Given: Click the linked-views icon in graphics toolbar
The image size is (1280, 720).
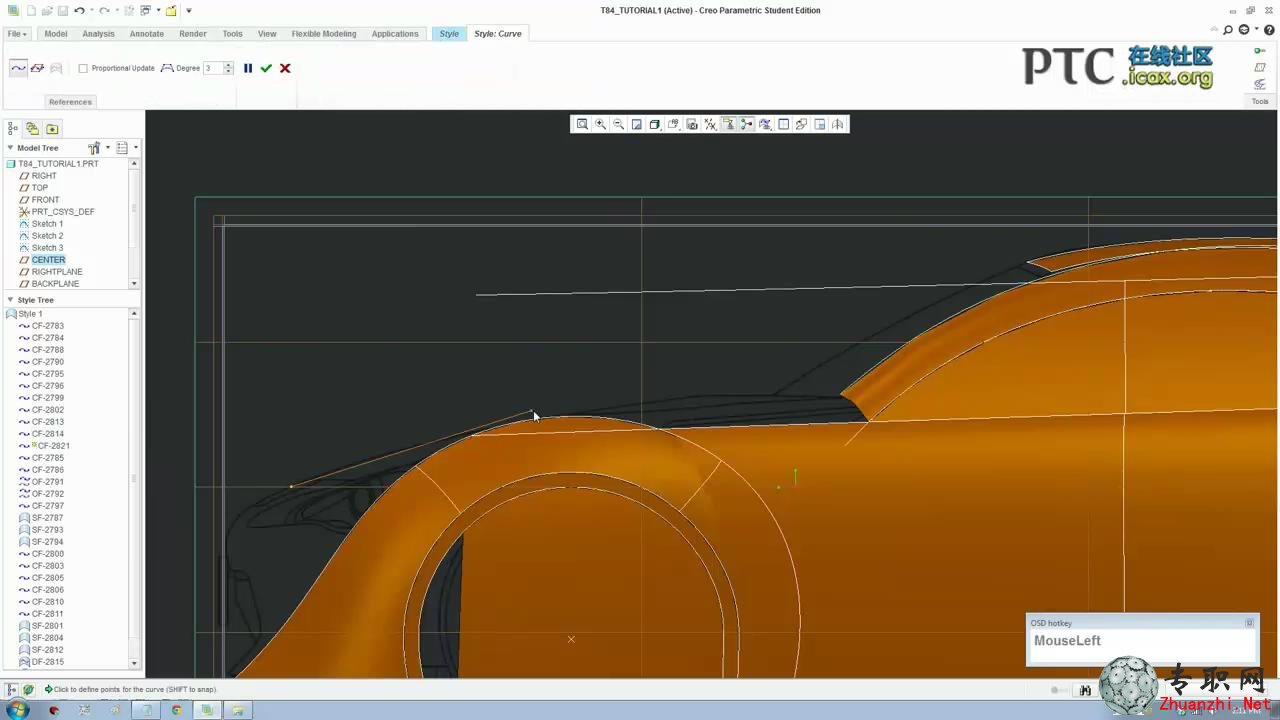Looking at the screenshot, I should pos(801,124).
